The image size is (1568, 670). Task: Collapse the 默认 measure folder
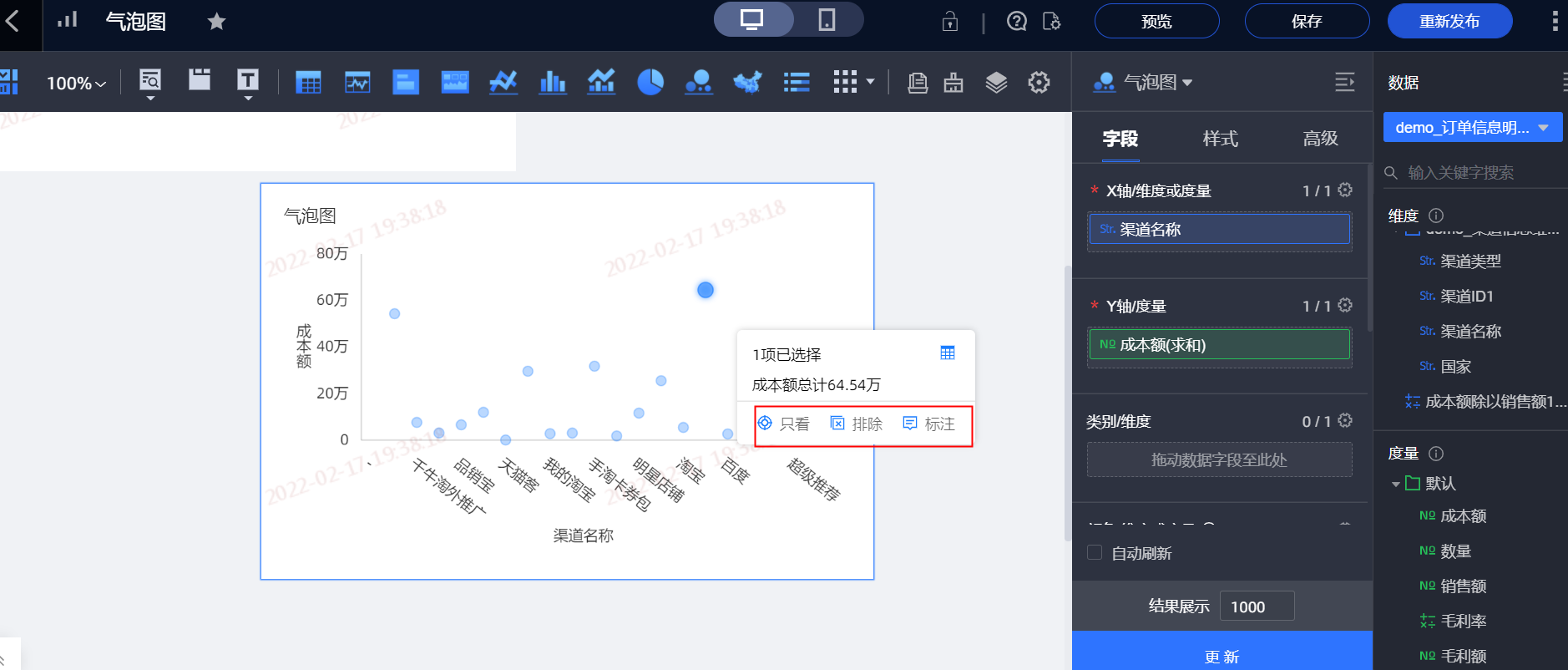[1396, 484]
